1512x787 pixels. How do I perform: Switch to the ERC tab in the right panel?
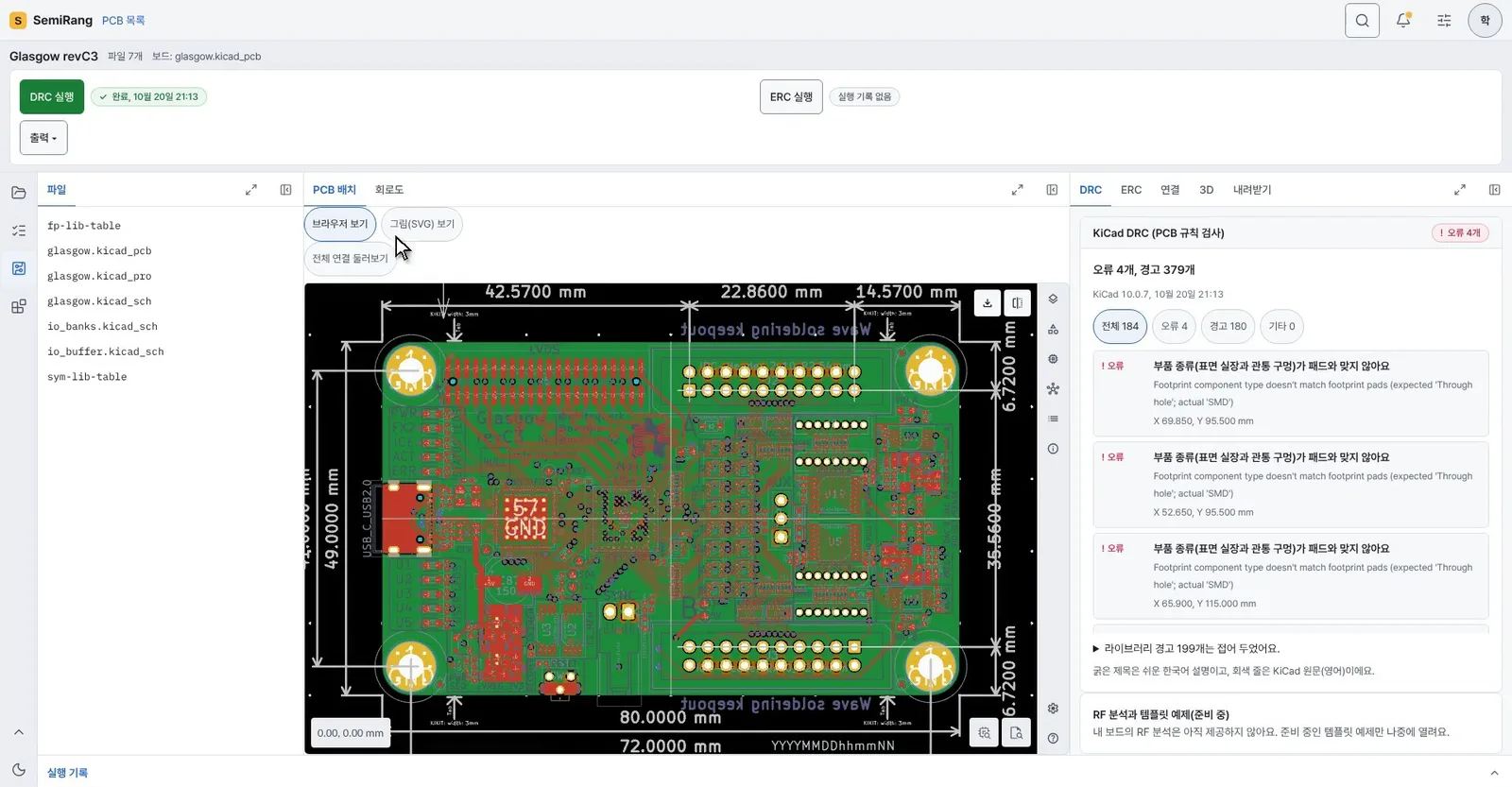coord(1131,190)
